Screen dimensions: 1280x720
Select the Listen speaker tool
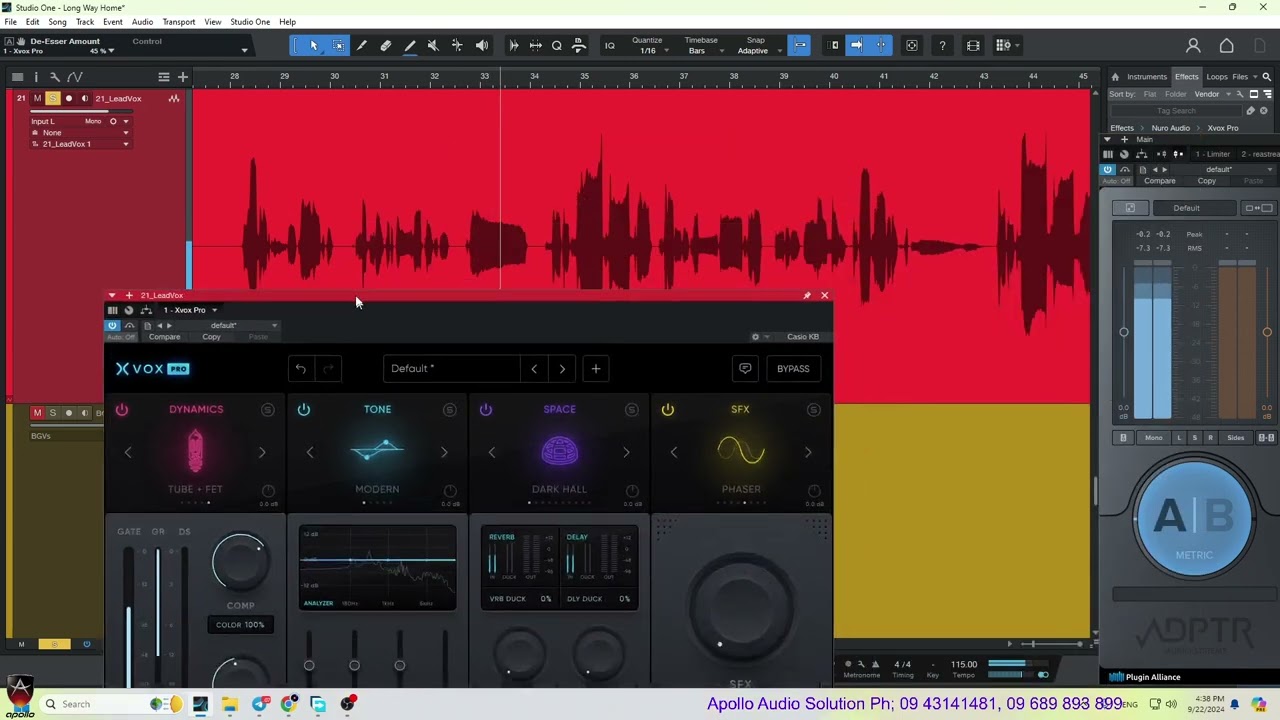(x=482, y=45)
